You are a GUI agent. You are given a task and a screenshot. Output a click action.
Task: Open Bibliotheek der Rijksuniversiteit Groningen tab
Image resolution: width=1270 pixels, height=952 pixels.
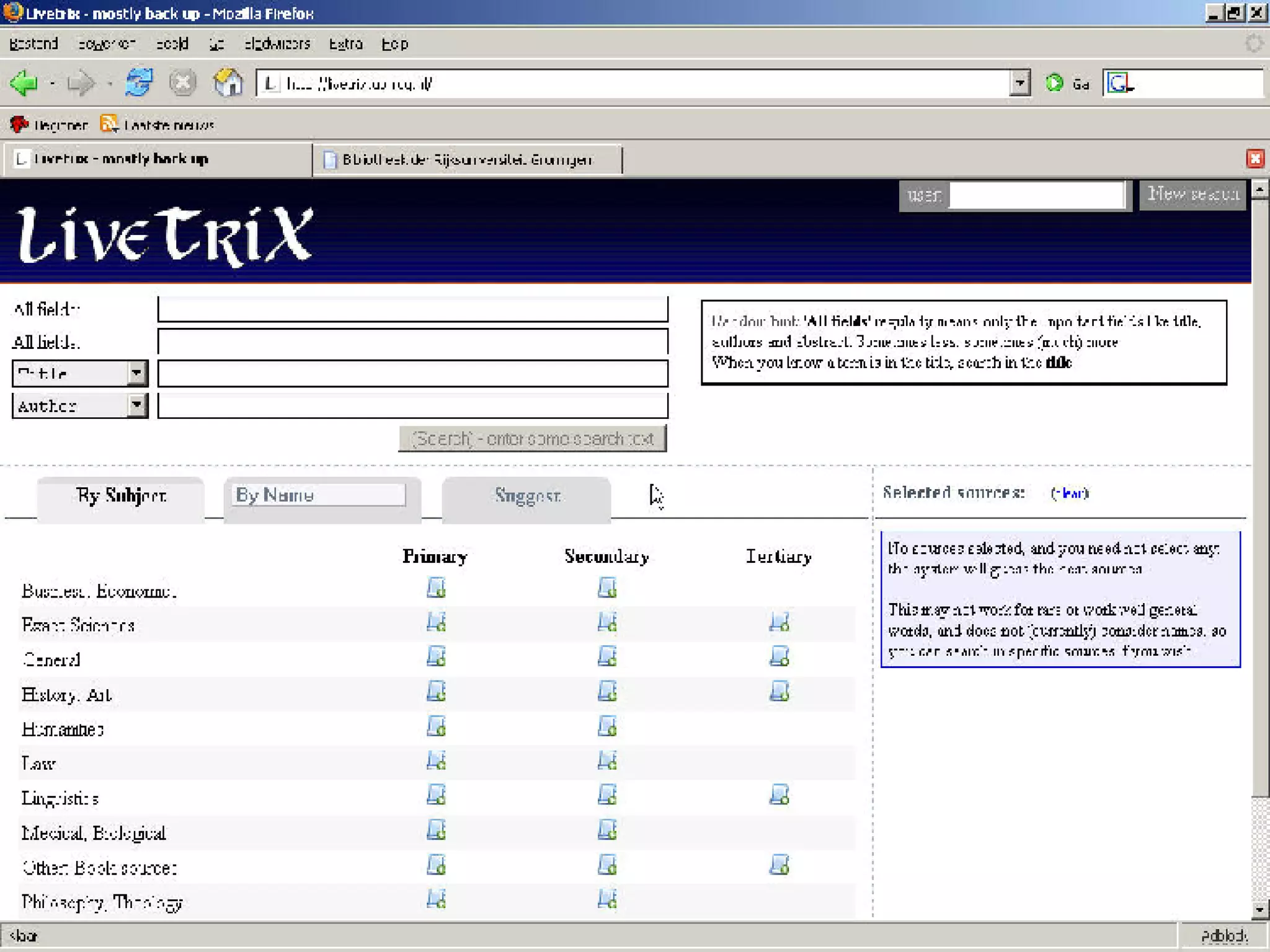tap(466, 160)
